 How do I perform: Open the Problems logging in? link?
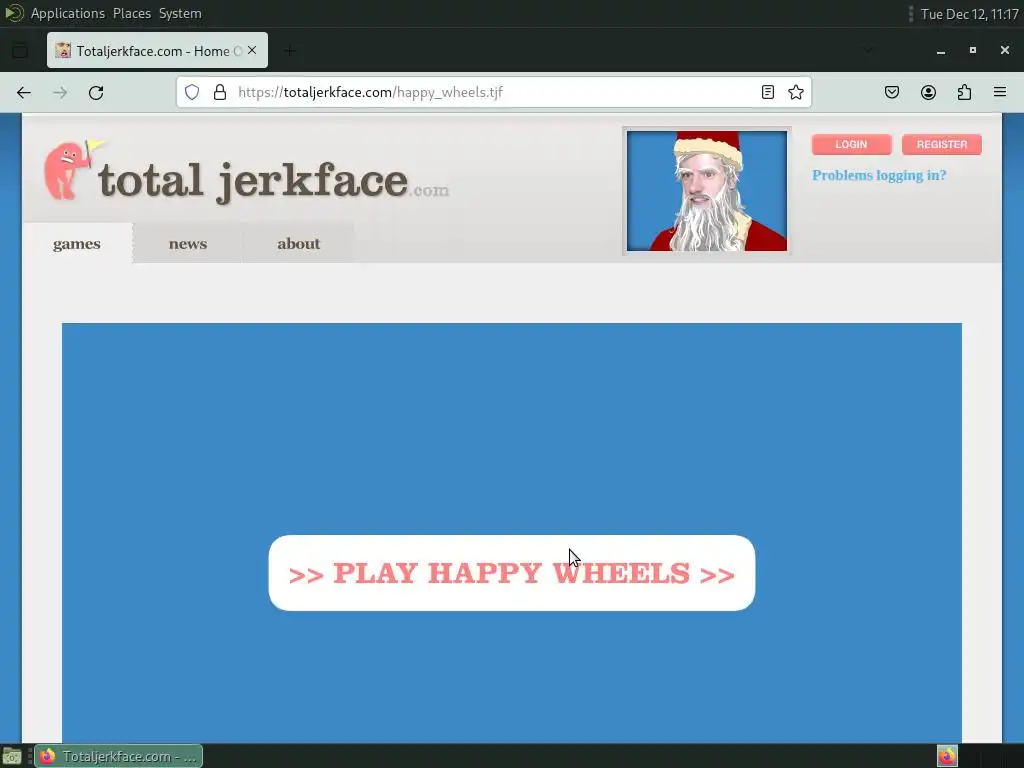[879, 175]
